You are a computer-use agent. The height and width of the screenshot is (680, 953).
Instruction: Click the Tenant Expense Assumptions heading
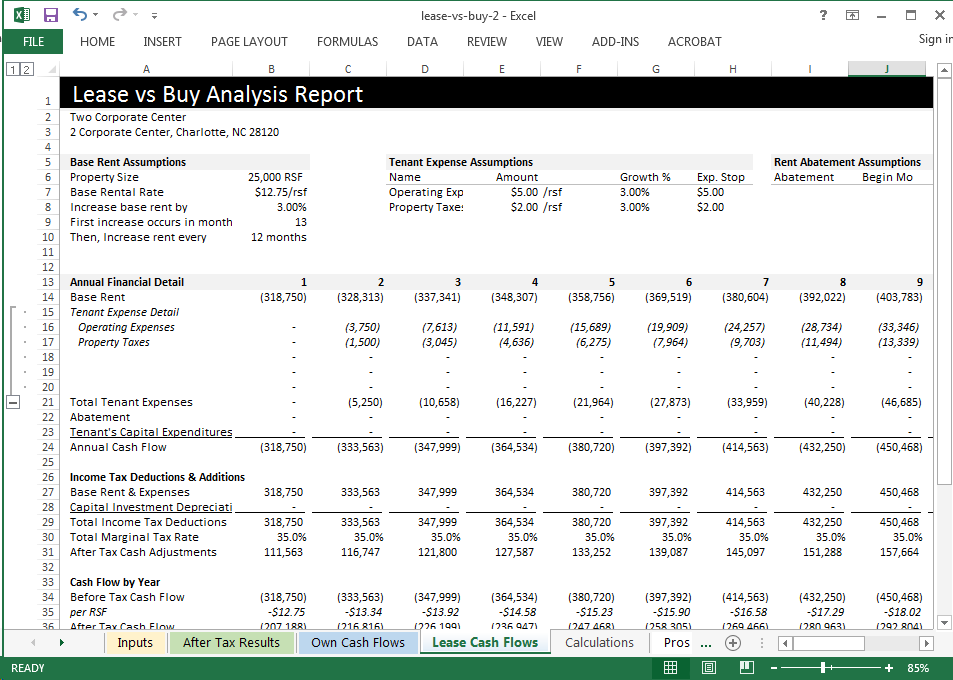click(x=461, y=162)
